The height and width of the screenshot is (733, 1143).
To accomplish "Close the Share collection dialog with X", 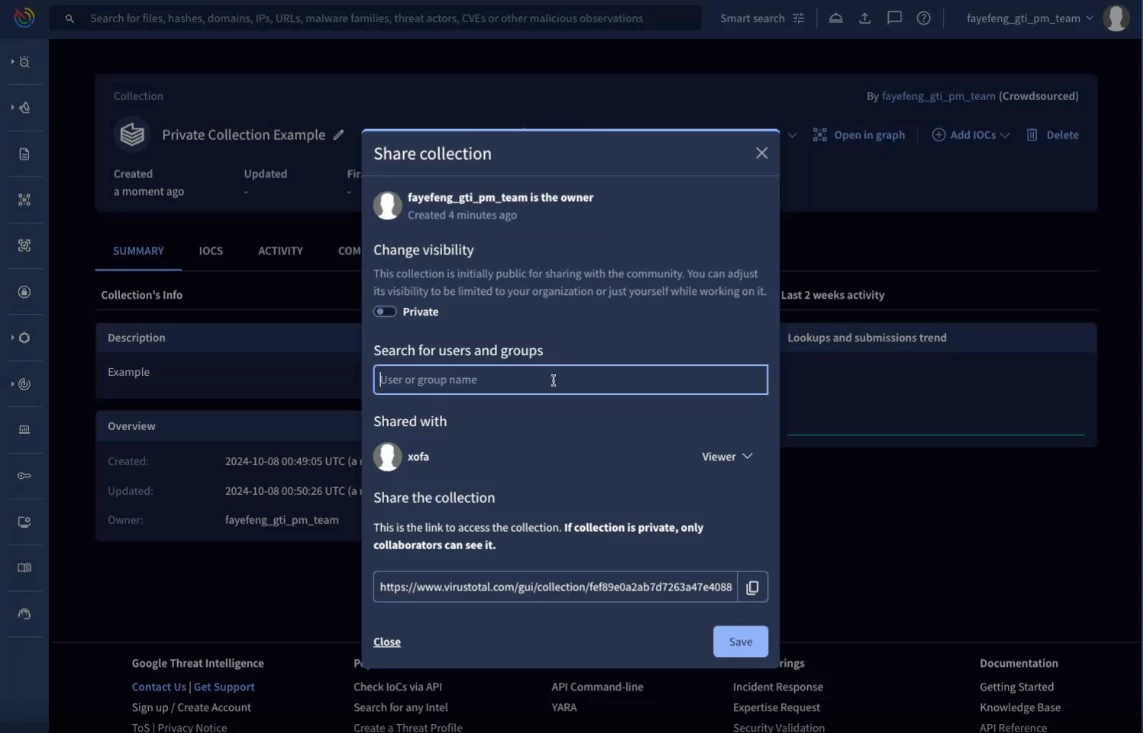I will coord(762,153).
